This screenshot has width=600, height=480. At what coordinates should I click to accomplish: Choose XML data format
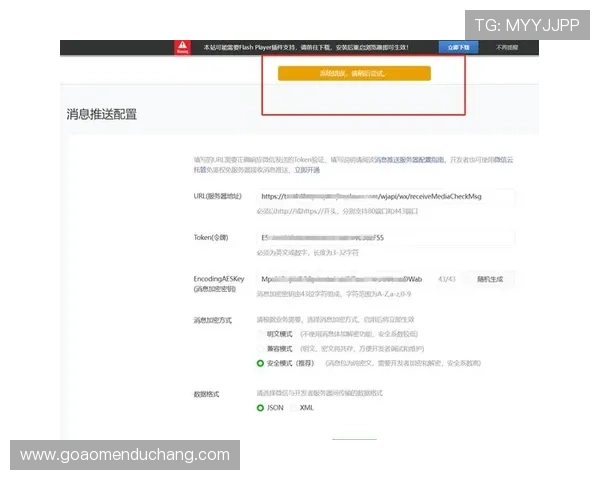pos(294,408)
